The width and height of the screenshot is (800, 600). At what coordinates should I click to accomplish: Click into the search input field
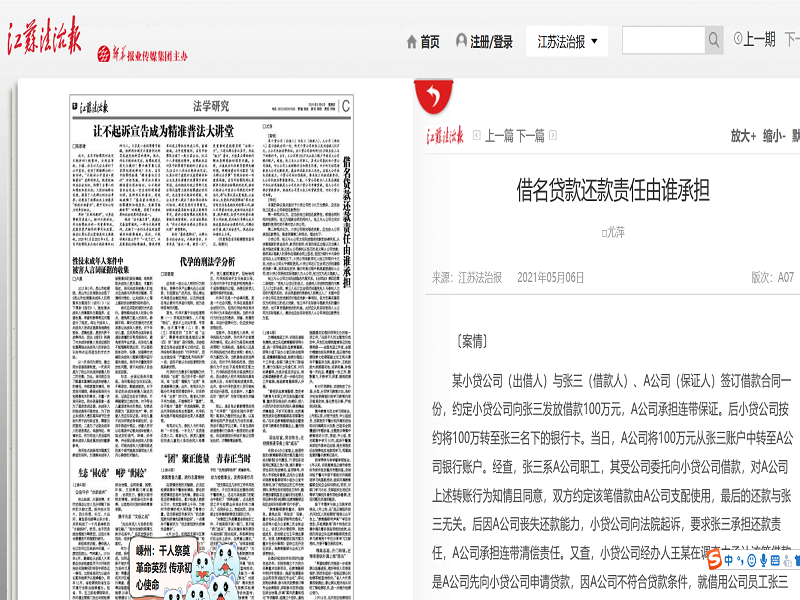click(663, 40)
